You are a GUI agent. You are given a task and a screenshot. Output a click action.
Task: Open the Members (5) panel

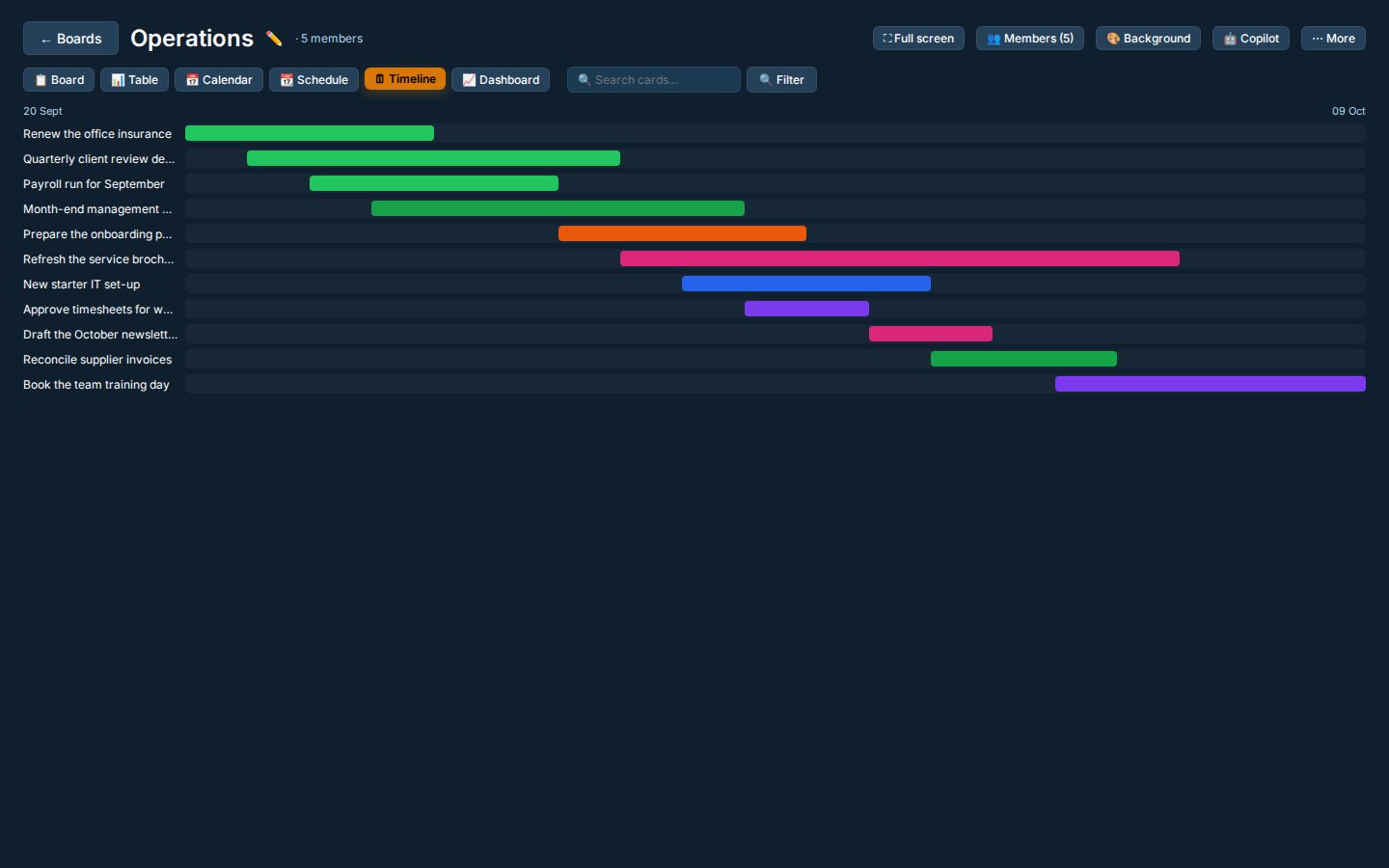pos(1030,39)
